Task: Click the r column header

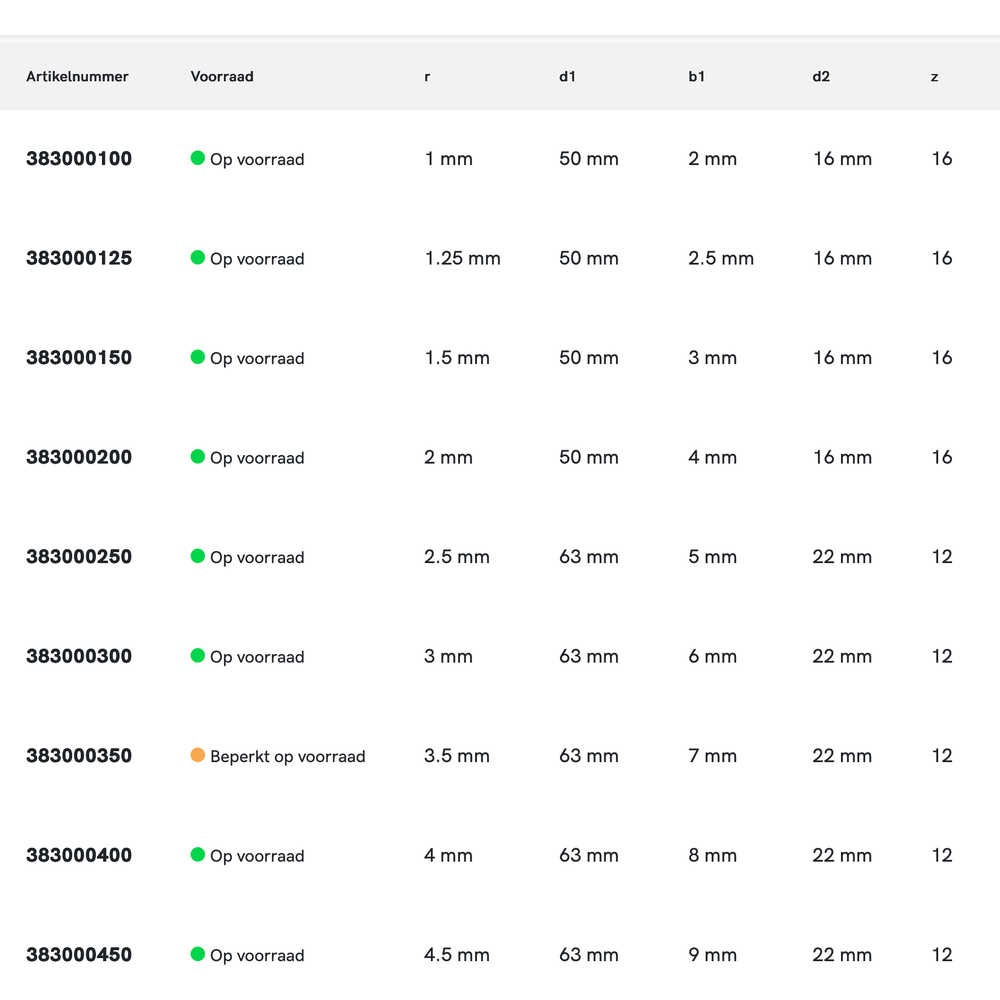Action: pos(427,77)
